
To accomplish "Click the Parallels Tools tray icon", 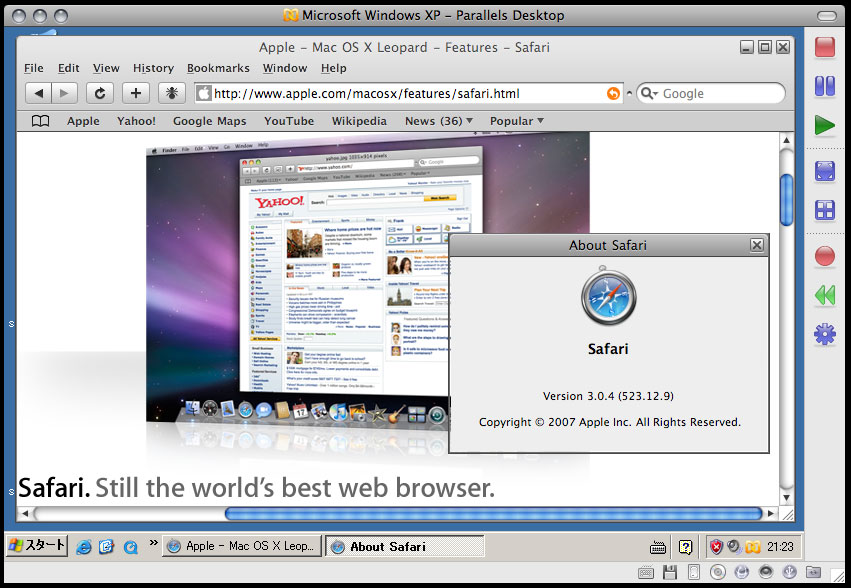I will [753, 547].
